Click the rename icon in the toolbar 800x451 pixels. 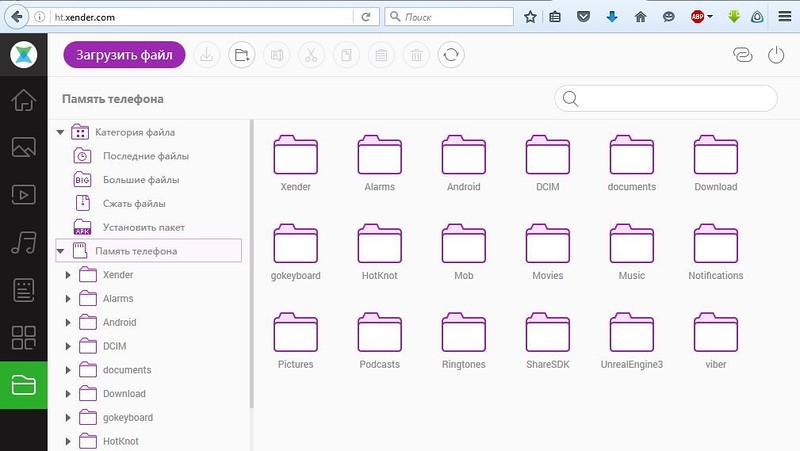pos(277,55)
